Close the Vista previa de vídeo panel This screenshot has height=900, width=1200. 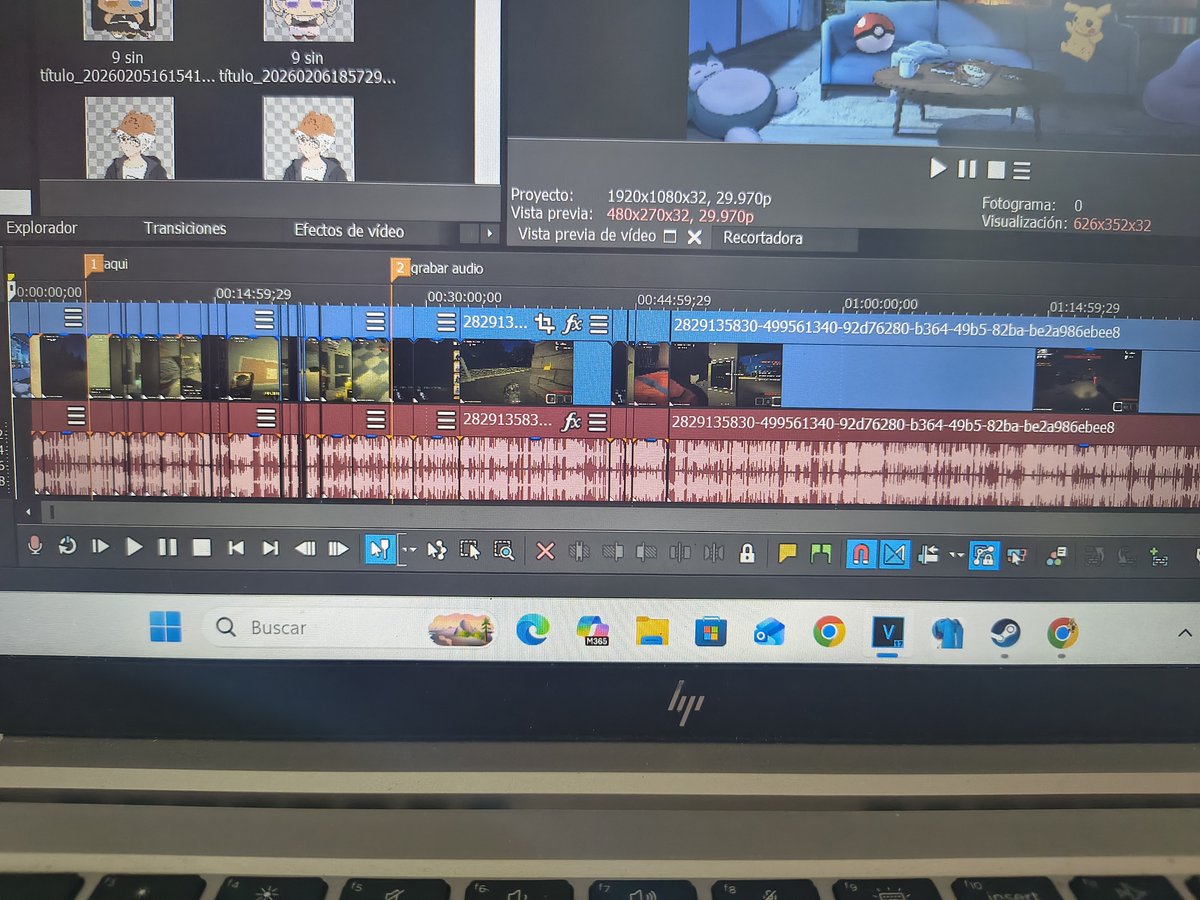(x=694, y=237)
